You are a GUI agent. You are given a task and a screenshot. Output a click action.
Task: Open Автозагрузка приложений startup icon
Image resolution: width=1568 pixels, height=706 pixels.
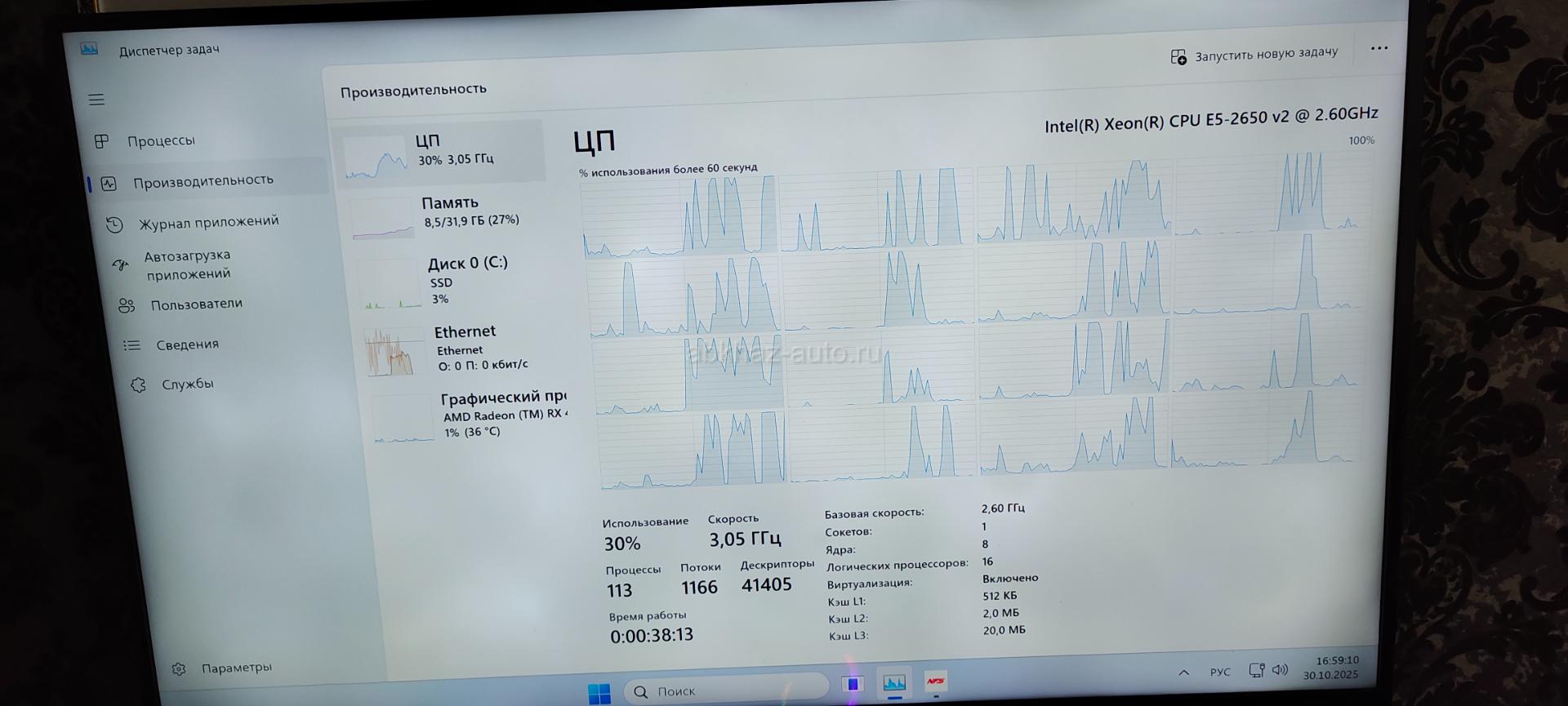(121, 265)
